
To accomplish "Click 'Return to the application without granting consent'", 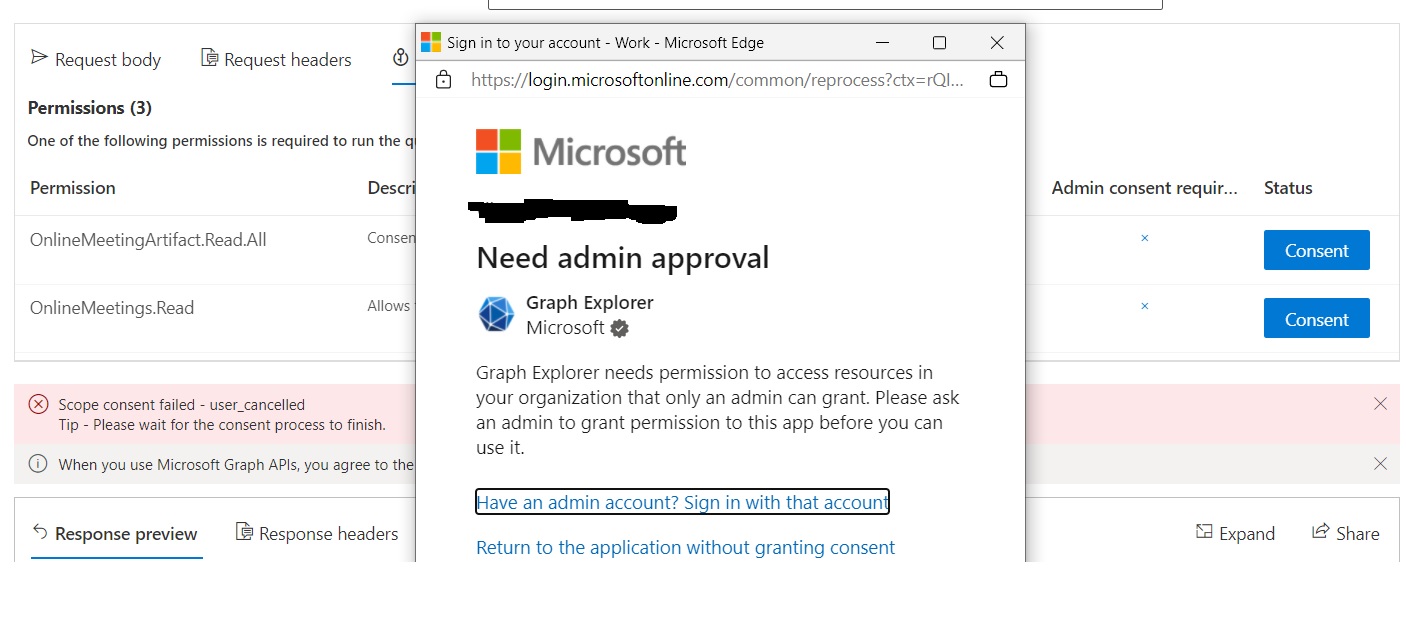I will click(x=685, y=548).
